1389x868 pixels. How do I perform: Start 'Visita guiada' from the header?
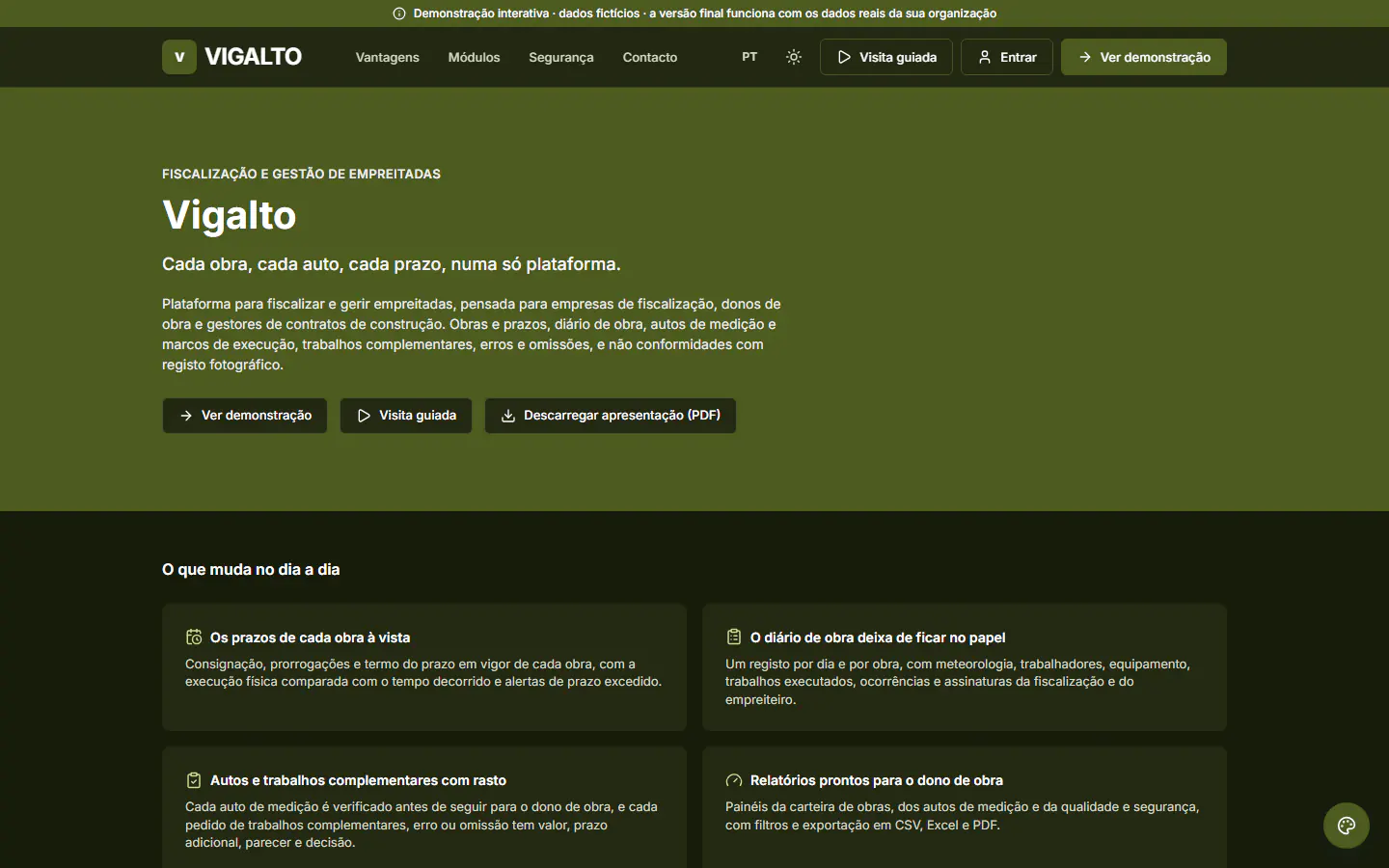886,57
